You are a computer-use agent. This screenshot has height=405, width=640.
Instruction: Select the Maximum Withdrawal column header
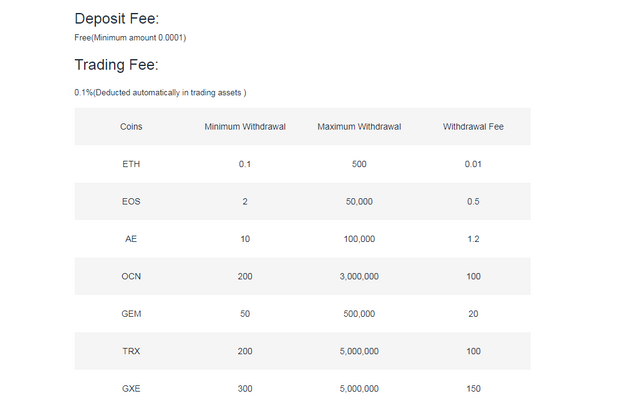tap(359, 127)
